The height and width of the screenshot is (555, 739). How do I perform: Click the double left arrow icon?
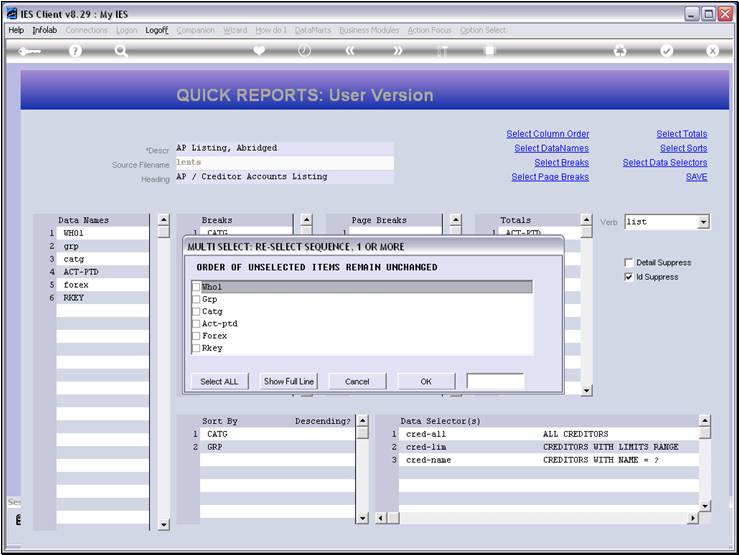350,50
